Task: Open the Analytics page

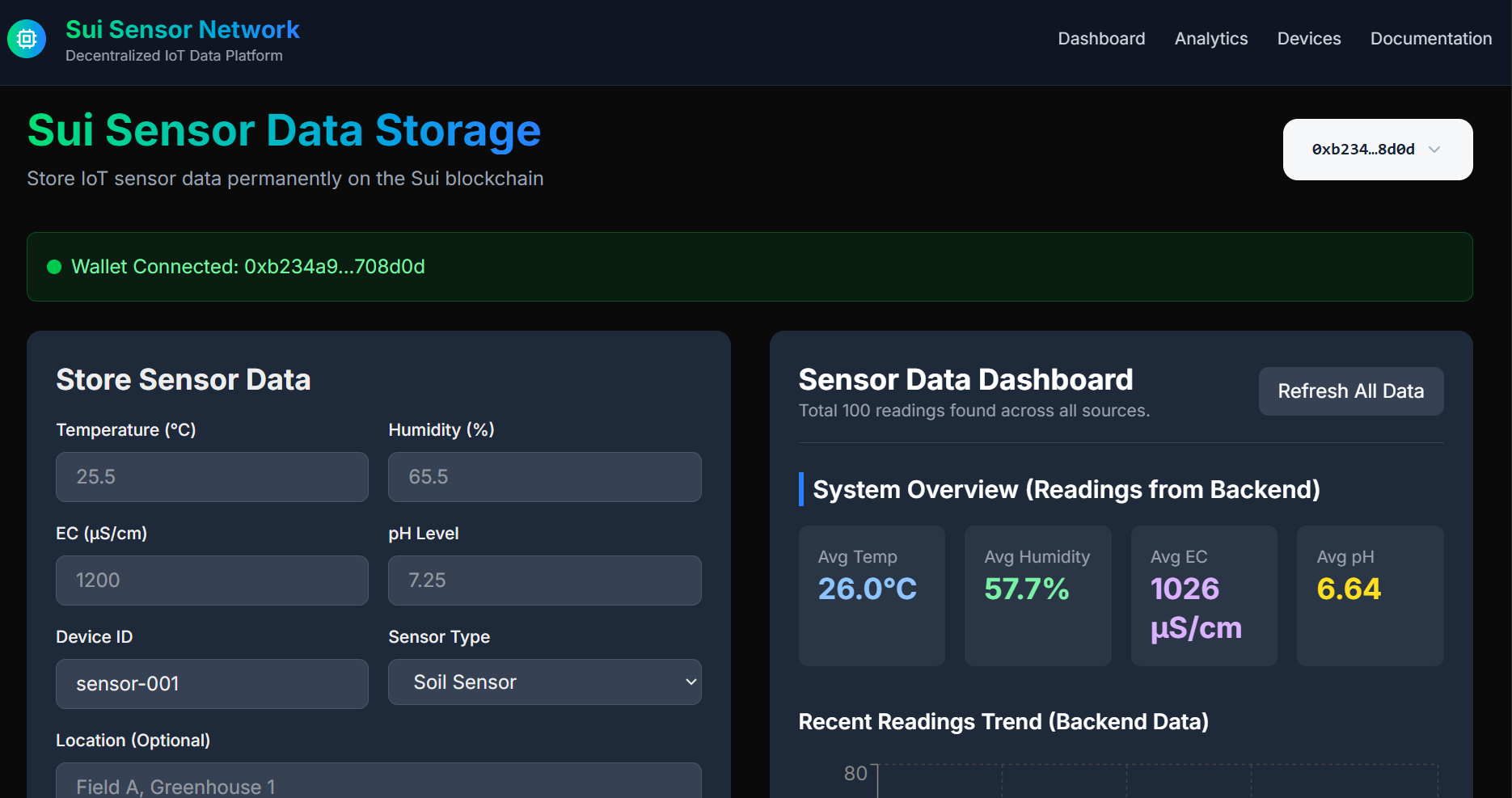Action: coord(1210,38)
